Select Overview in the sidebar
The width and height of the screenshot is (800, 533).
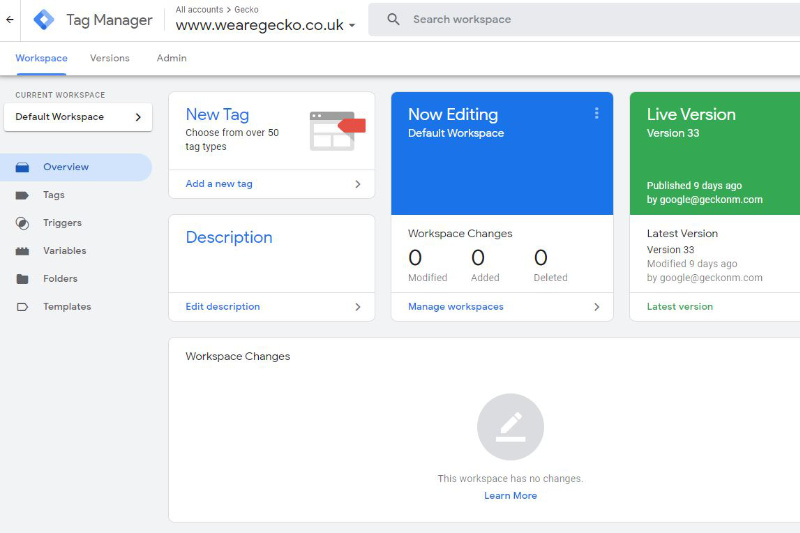click(76, 167)
